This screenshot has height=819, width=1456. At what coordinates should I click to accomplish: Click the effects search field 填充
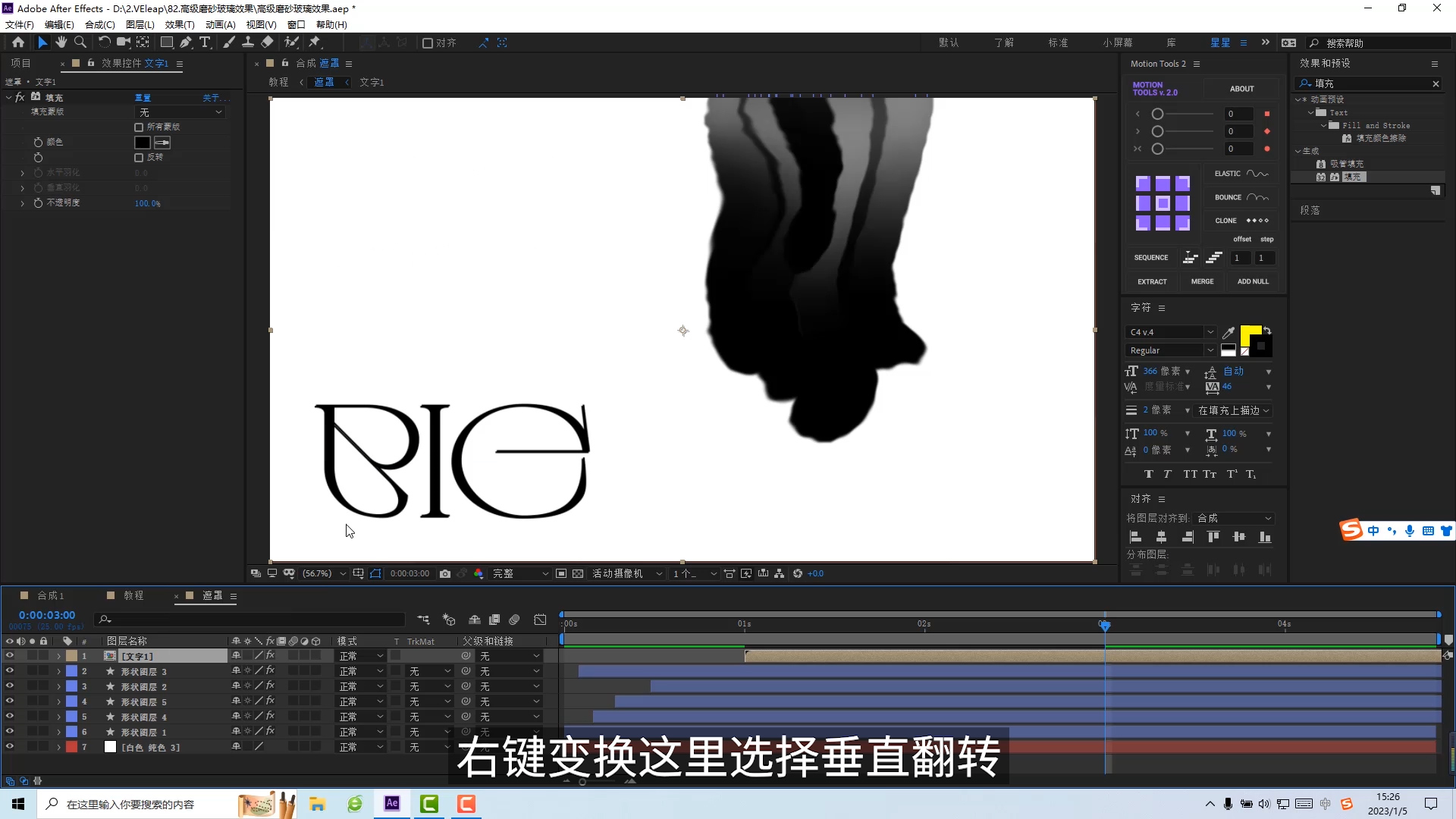pos(1369,83)
